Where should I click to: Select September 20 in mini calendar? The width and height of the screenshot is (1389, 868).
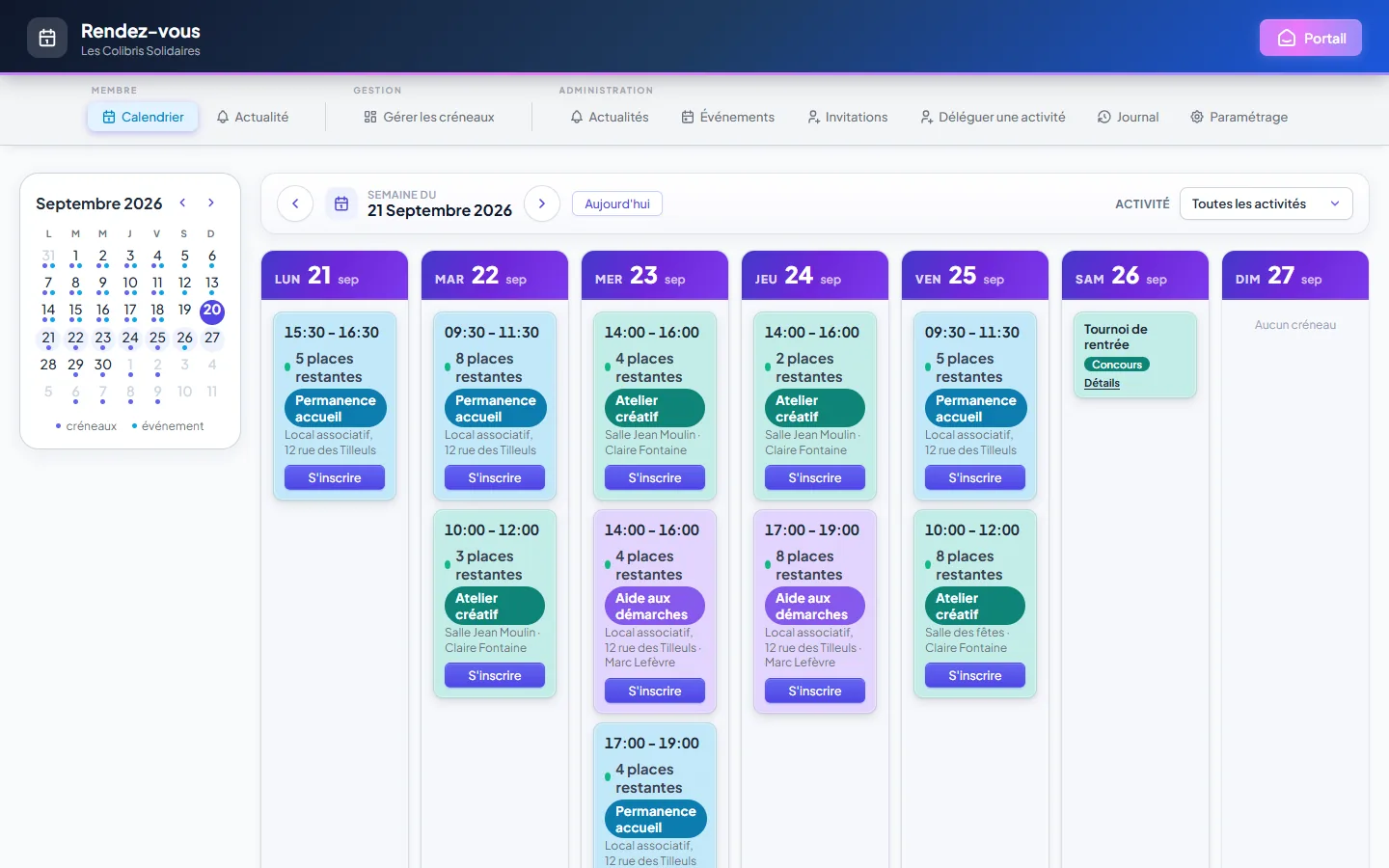click(x=212, y=311)
